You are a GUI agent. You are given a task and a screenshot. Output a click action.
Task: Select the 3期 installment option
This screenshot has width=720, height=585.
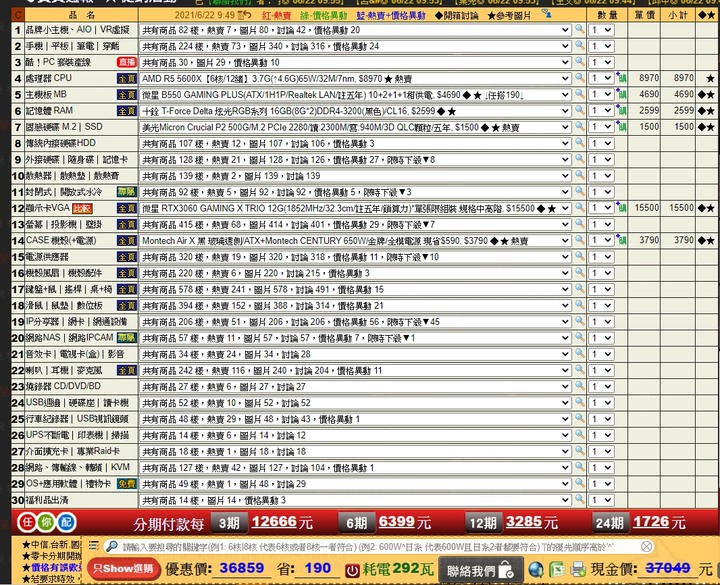point(229,523)
